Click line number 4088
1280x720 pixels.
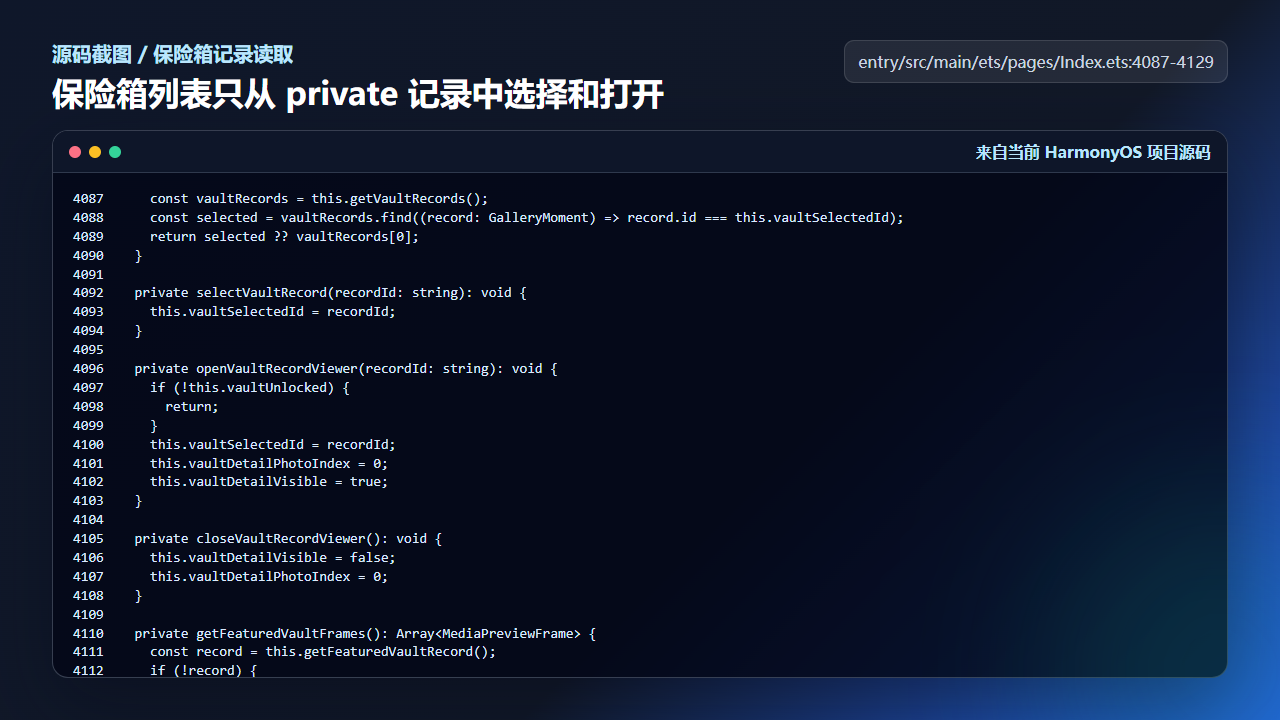pos(88,218)
